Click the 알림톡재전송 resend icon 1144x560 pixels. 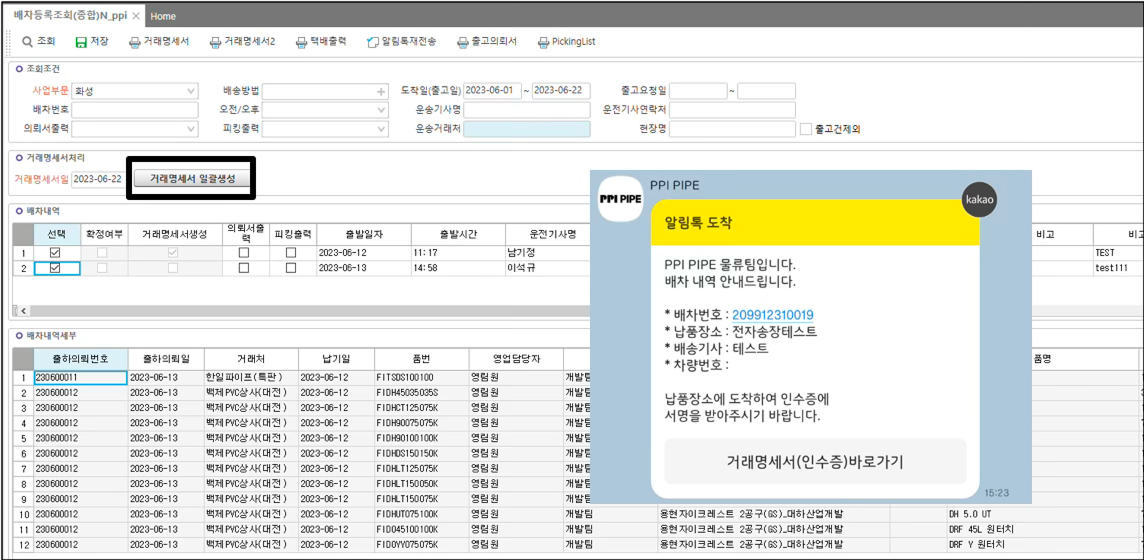(x=374, y=42)
